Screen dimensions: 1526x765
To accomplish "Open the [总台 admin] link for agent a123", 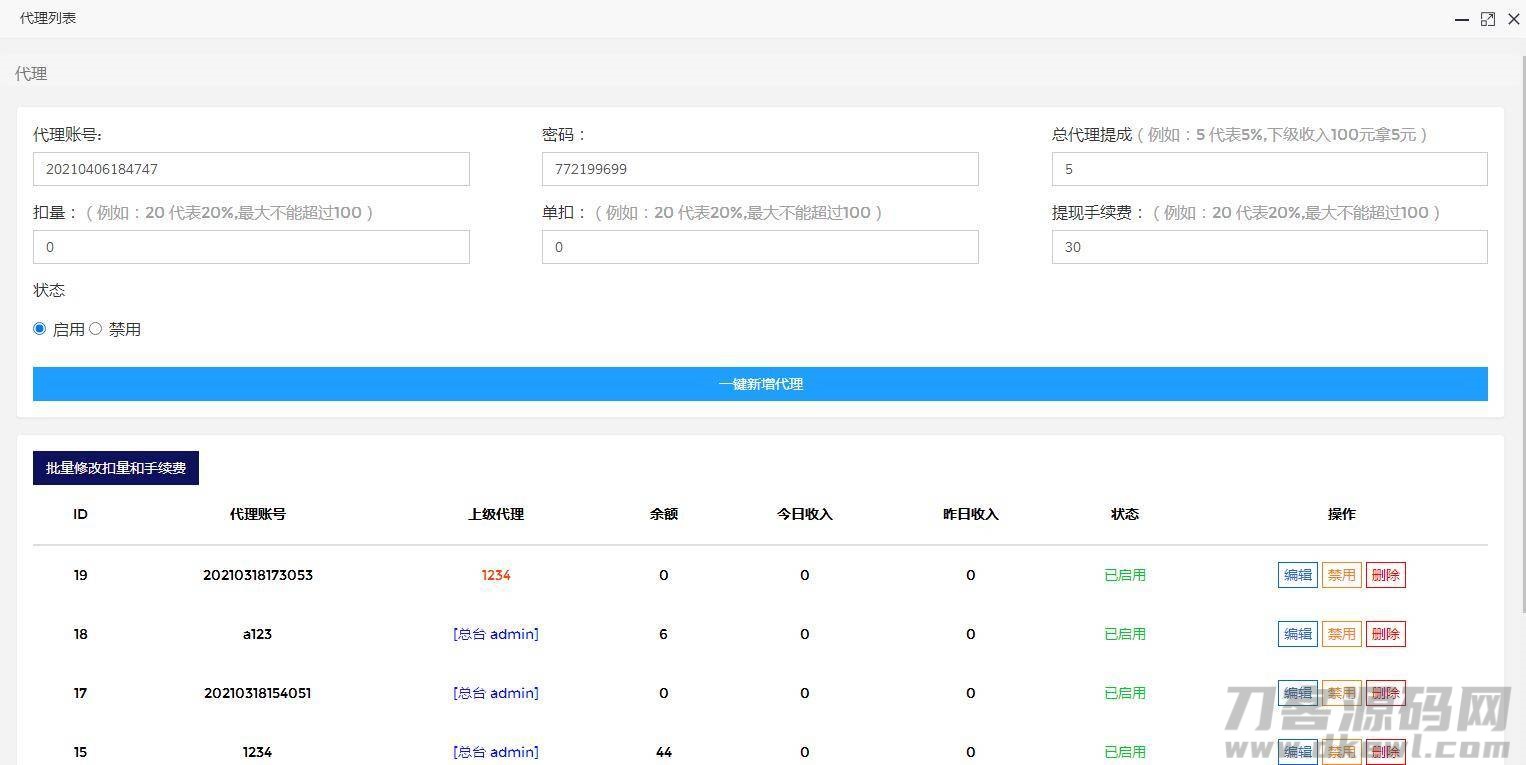I will (496, 633).
